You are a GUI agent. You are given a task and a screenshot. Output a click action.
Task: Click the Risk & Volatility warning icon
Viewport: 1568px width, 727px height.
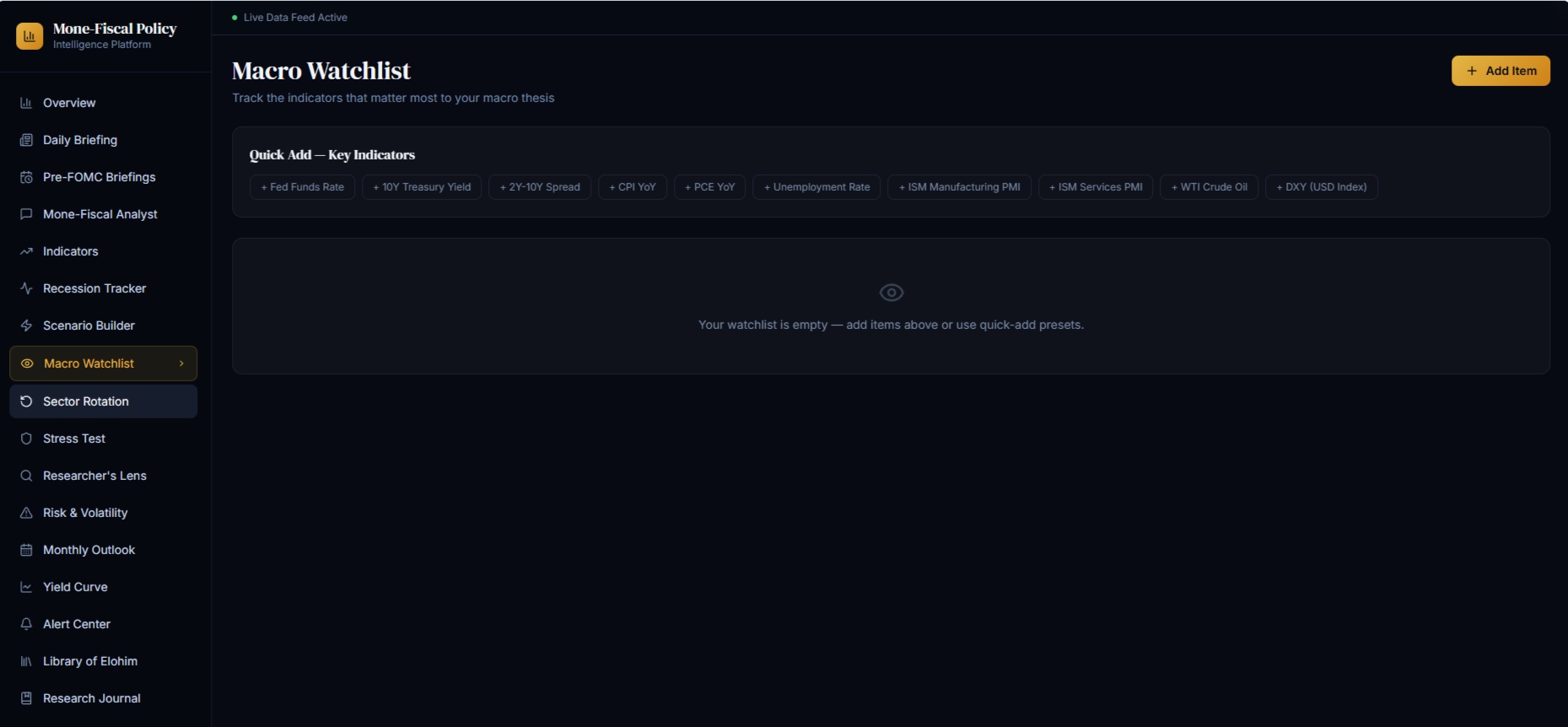pos(26,513)
